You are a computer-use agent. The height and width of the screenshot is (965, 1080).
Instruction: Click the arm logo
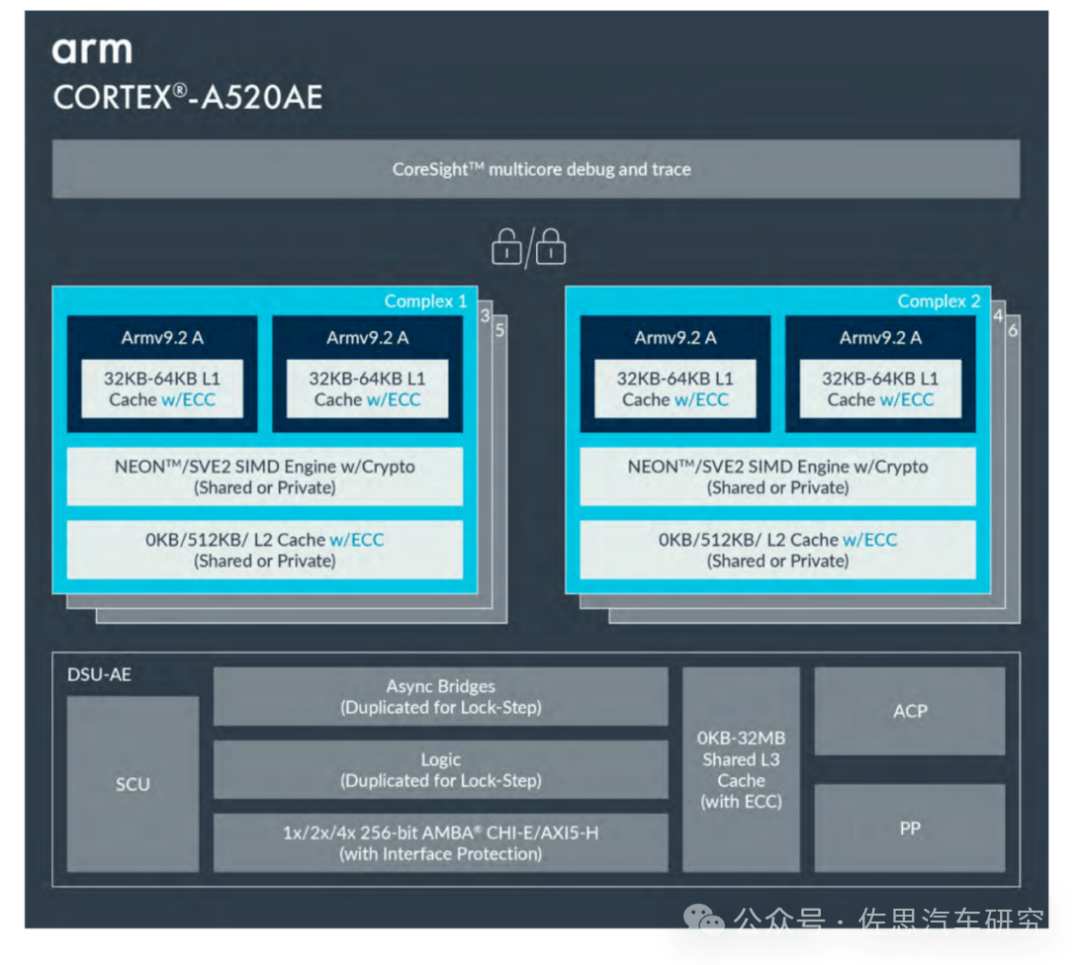(x=92, y=50)
